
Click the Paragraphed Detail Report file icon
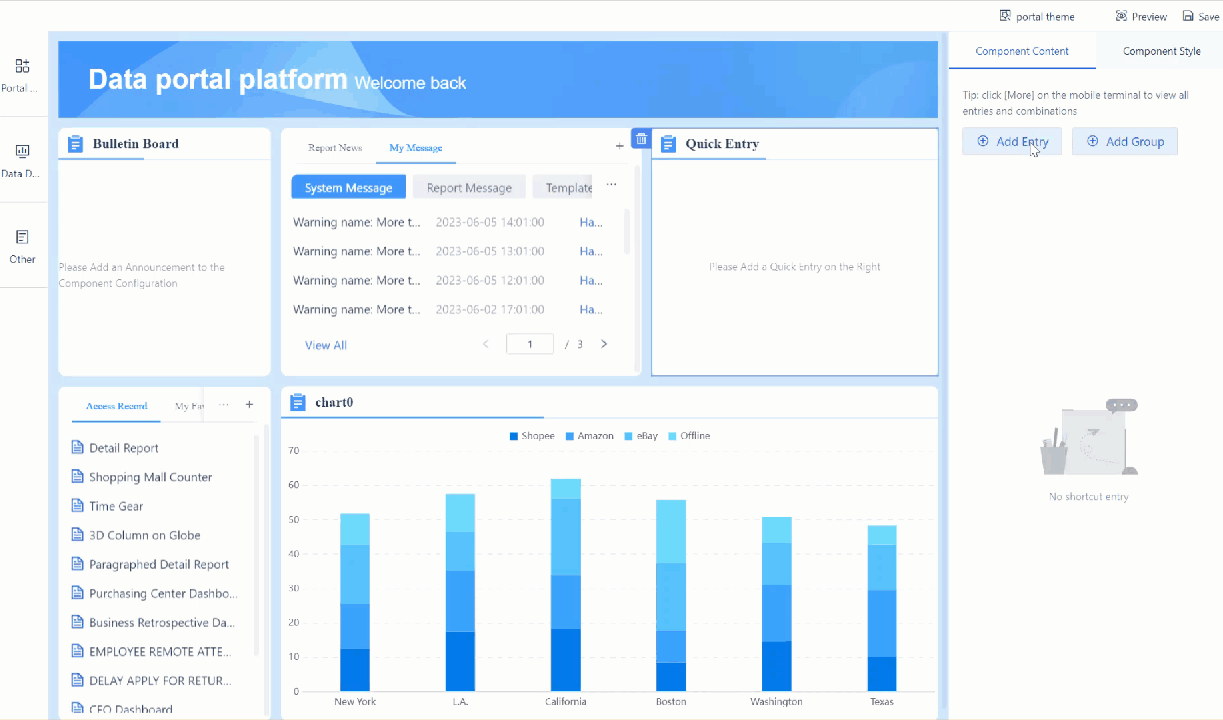[77, 563]
